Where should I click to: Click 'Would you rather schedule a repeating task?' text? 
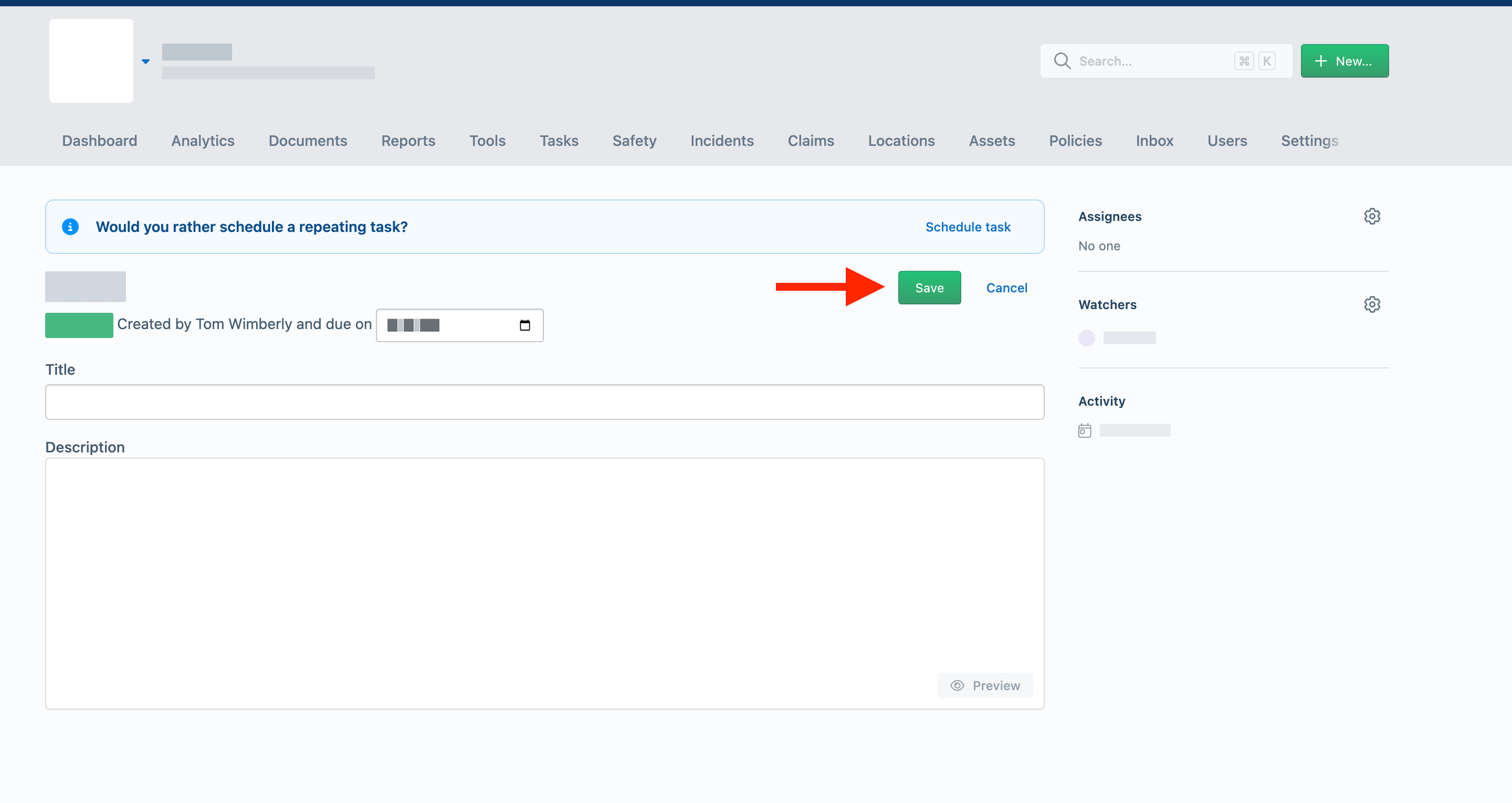pyautogui.click(x=251, y=227)
